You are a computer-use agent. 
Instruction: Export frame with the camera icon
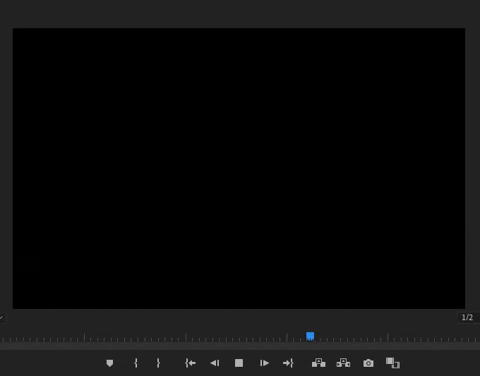pyautogui.click(x=368, y=363)
